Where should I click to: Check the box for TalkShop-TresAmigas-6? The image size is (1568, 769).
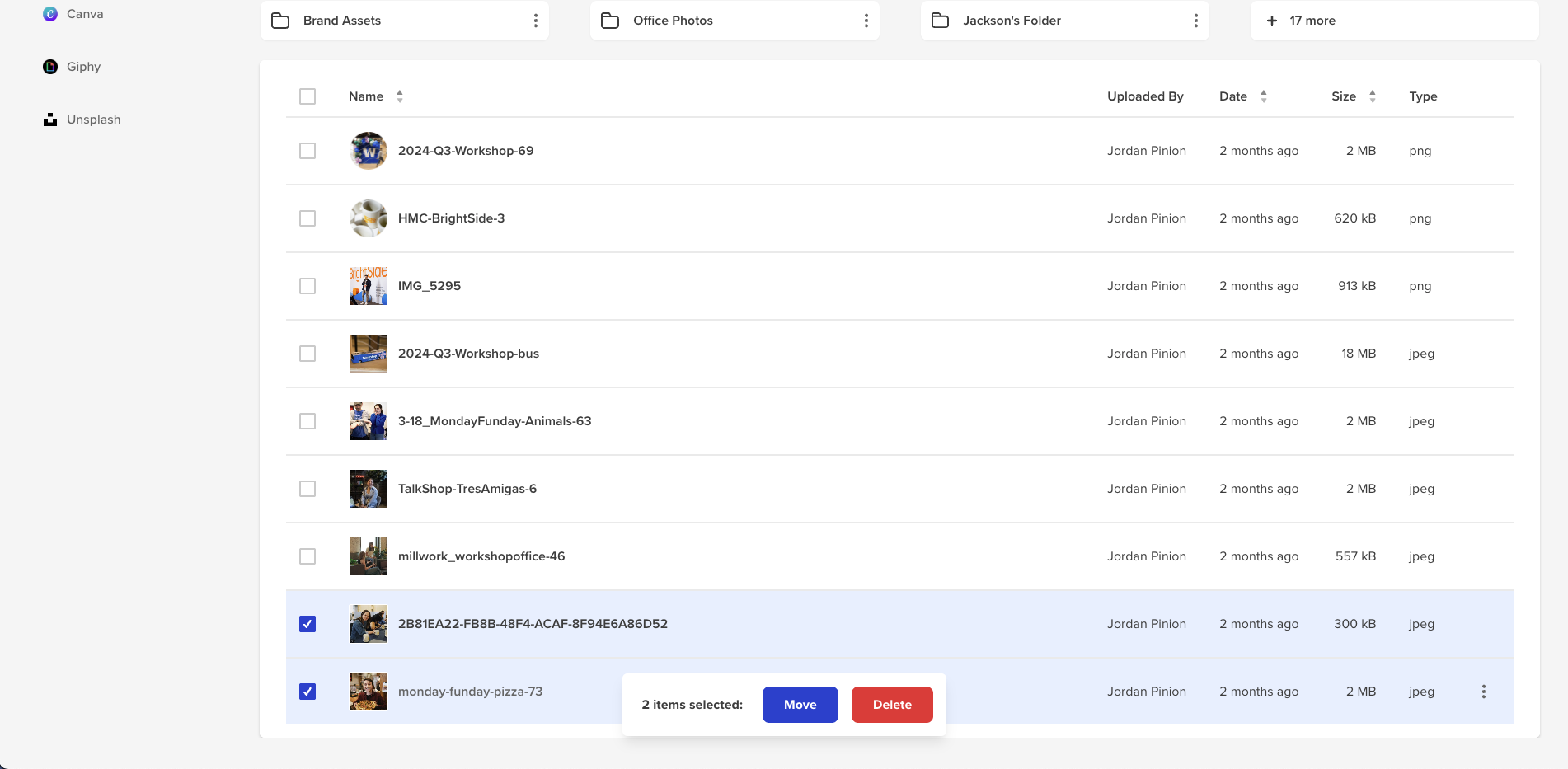click(x=307, y=489)
